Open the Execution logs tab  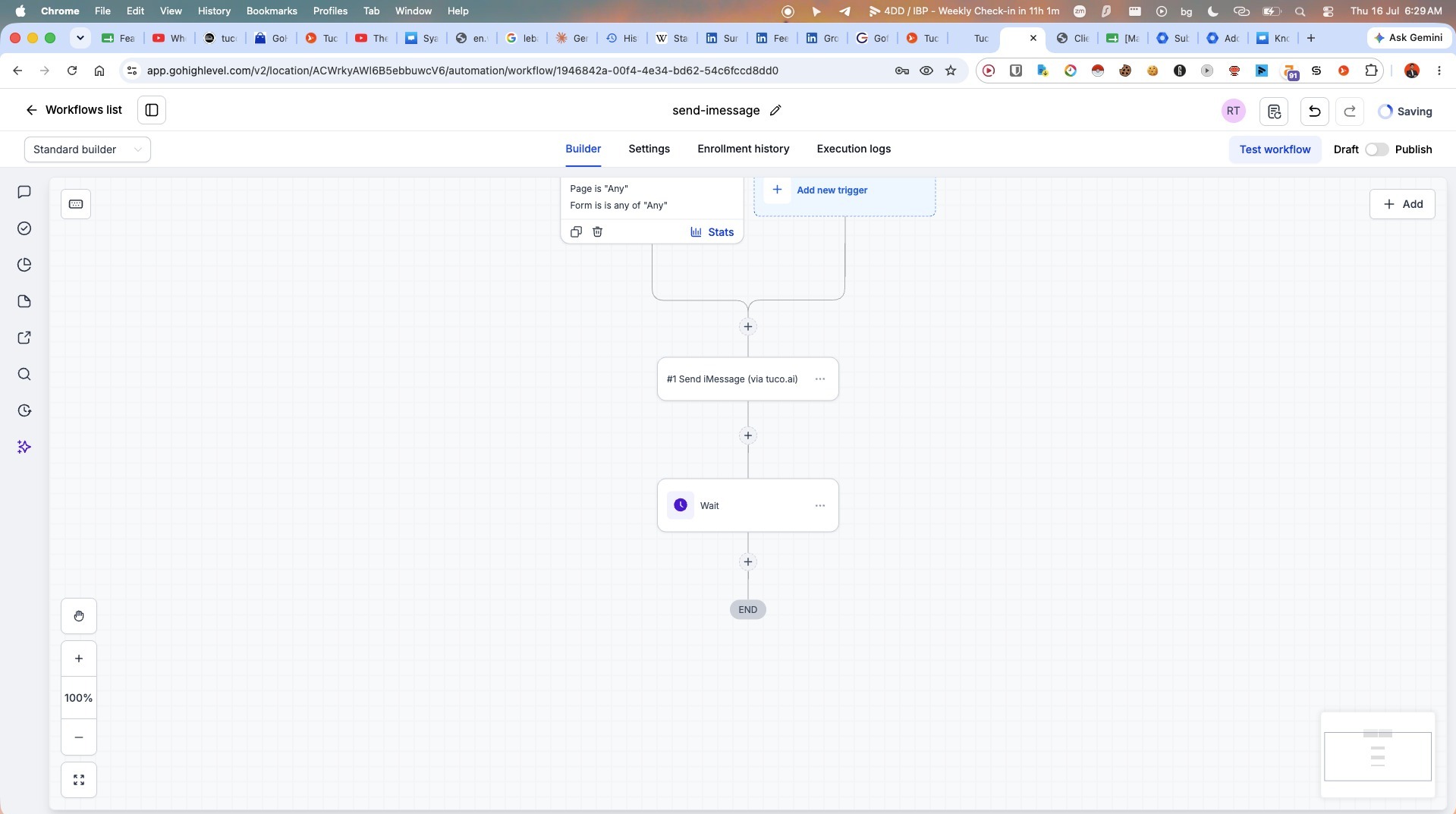(854, 149)
